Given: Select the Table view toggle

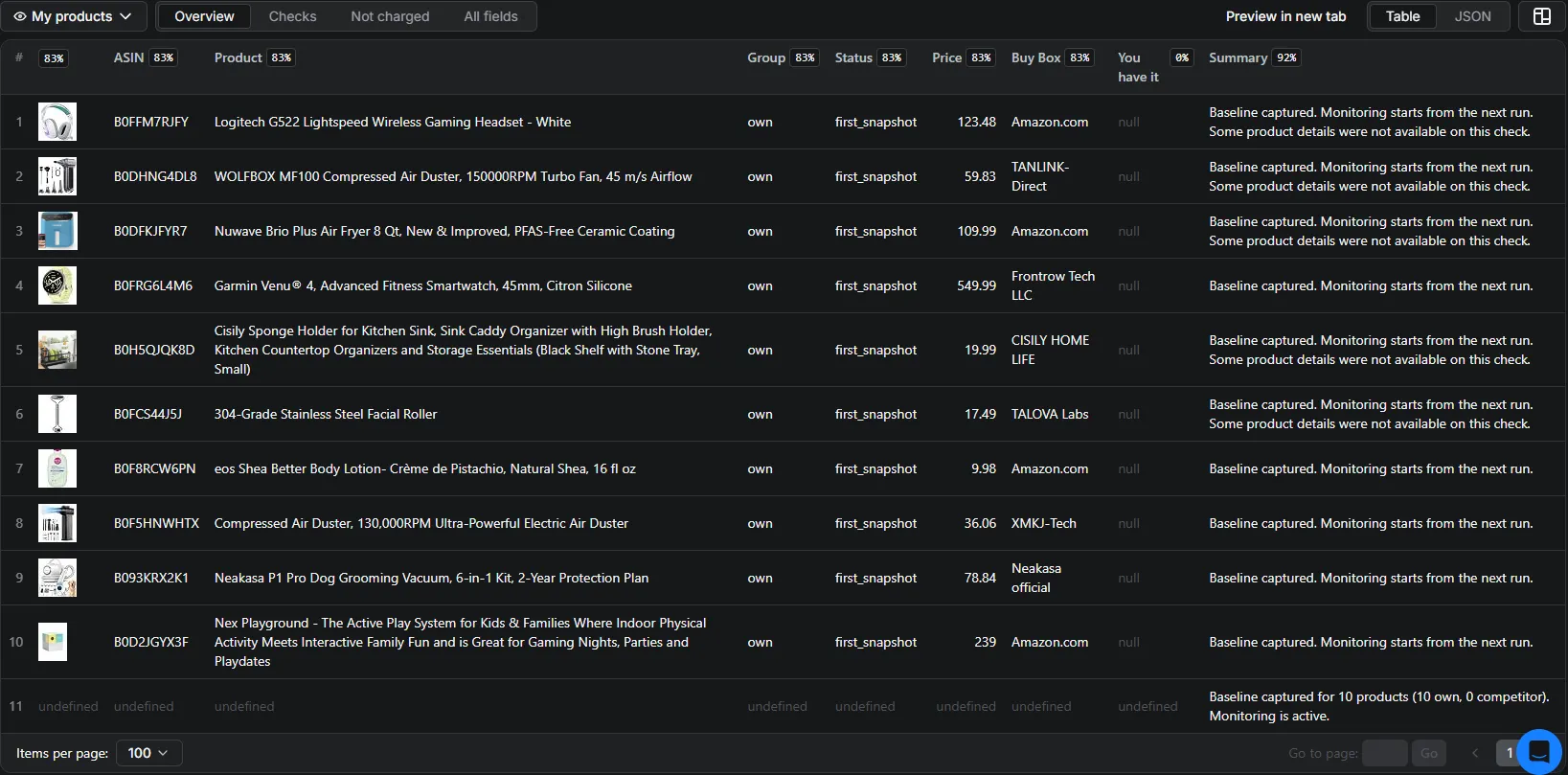Looking at the screenshot, I should tap(1402, 16).
